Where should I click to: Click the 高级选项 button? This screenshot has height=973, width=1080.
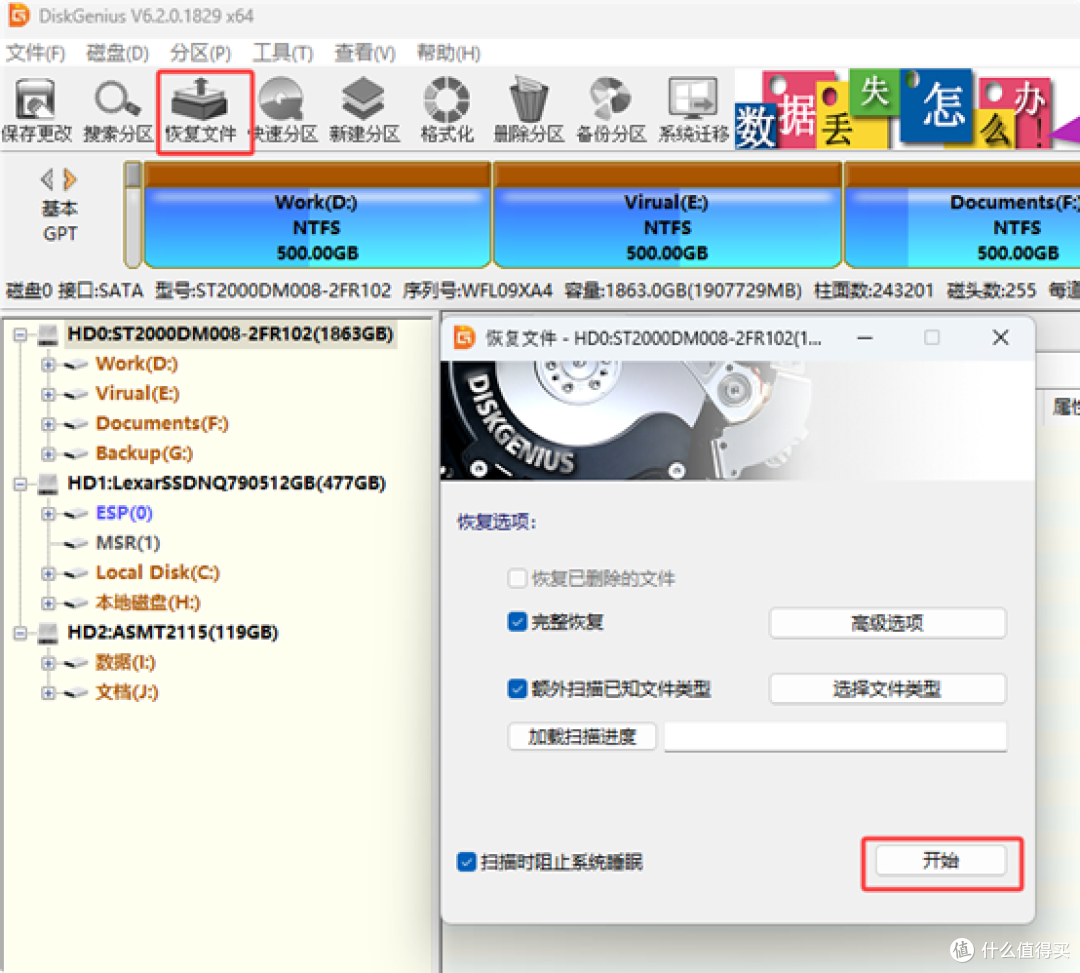pos(887,623)
